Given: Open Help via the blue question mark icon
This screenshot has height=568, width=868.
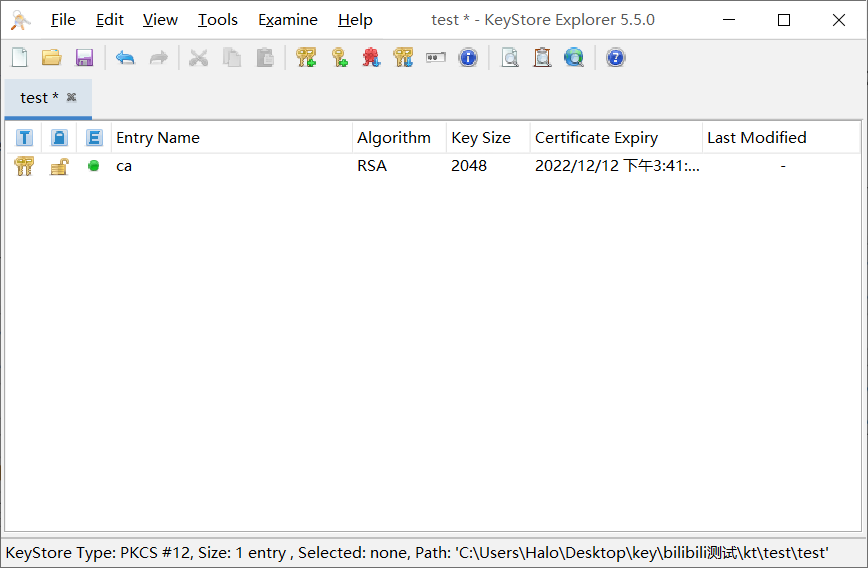Looking at the screenshot, I should [x=616, y=58].
